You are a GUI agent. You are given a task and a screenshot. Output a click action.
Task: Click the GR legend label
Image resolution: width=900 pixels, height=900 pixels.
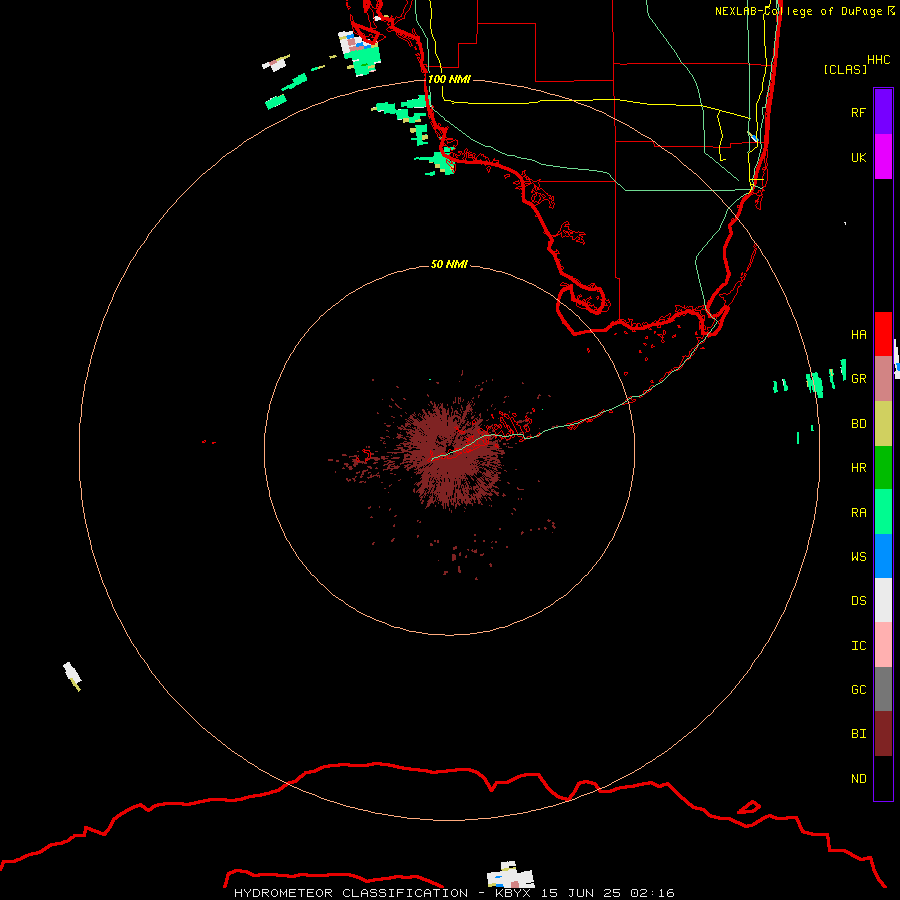tap(858, 379)
